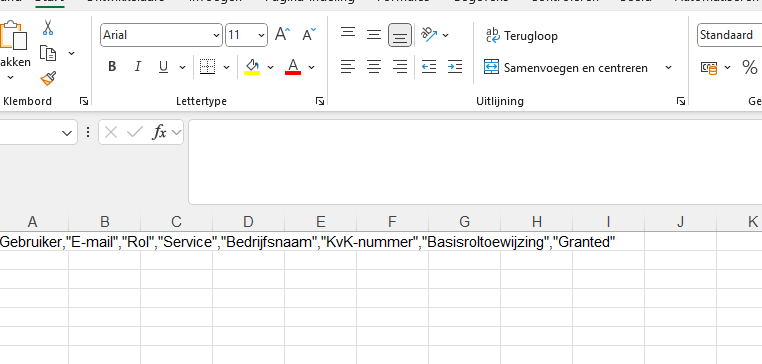Open underline style dropdown arrow
Screen dimensions: 762x364
[182, 67]
